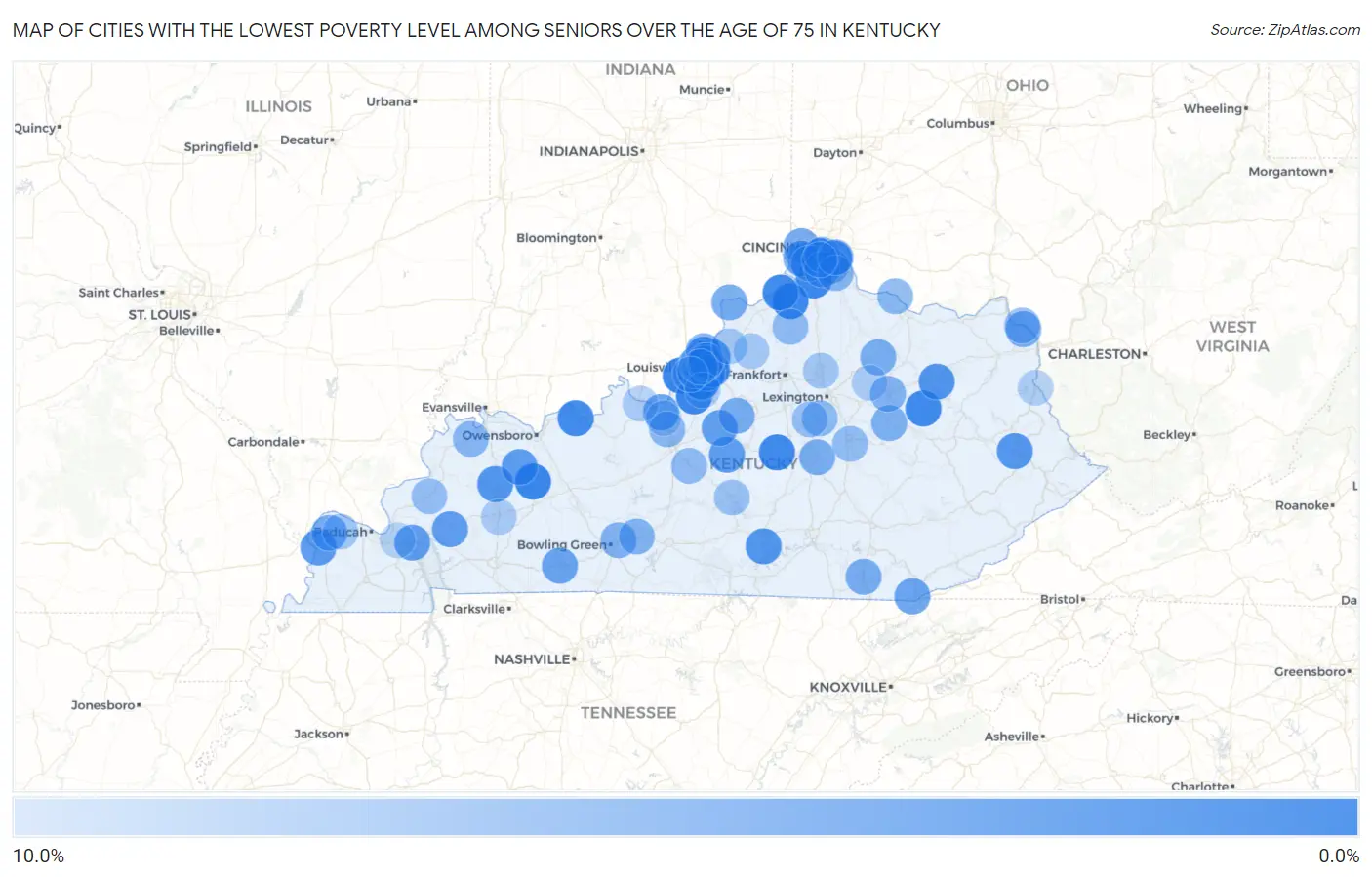The height and width of the screenshot is (877, 1372).
Task: Click the Tennessee state label
Action: 628,713
